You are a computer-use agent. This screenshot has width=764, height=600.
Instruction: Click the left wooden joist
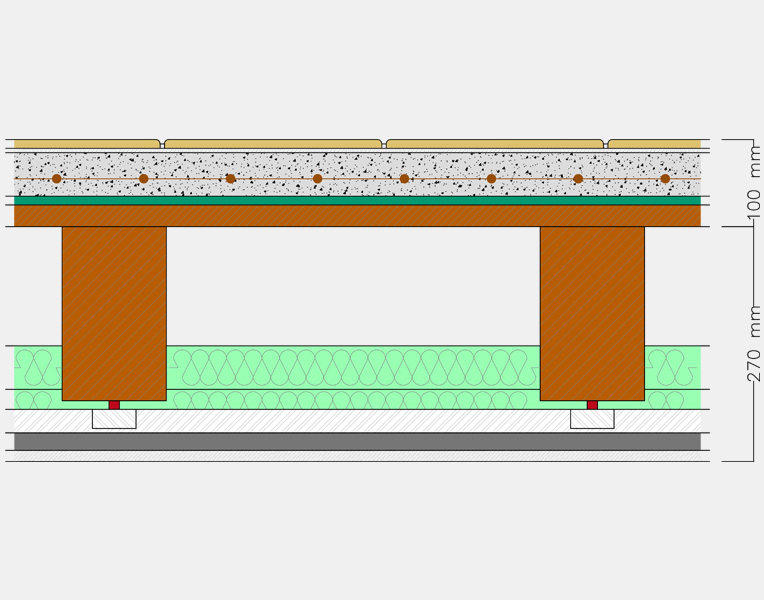[114, 313]
